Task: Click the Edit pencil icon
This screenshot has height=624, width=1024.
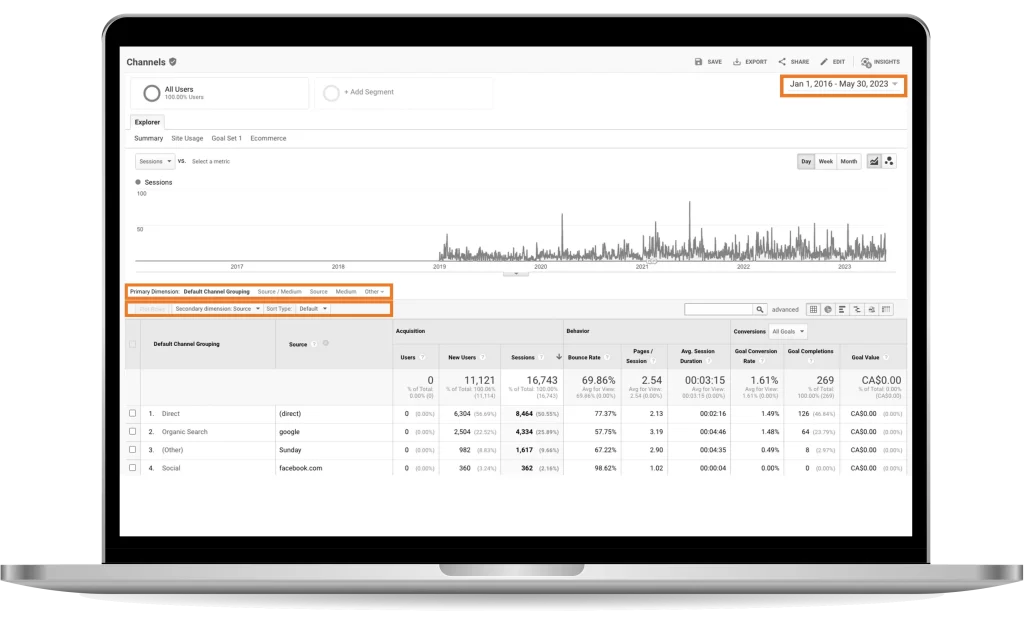Action: (824, 62)
